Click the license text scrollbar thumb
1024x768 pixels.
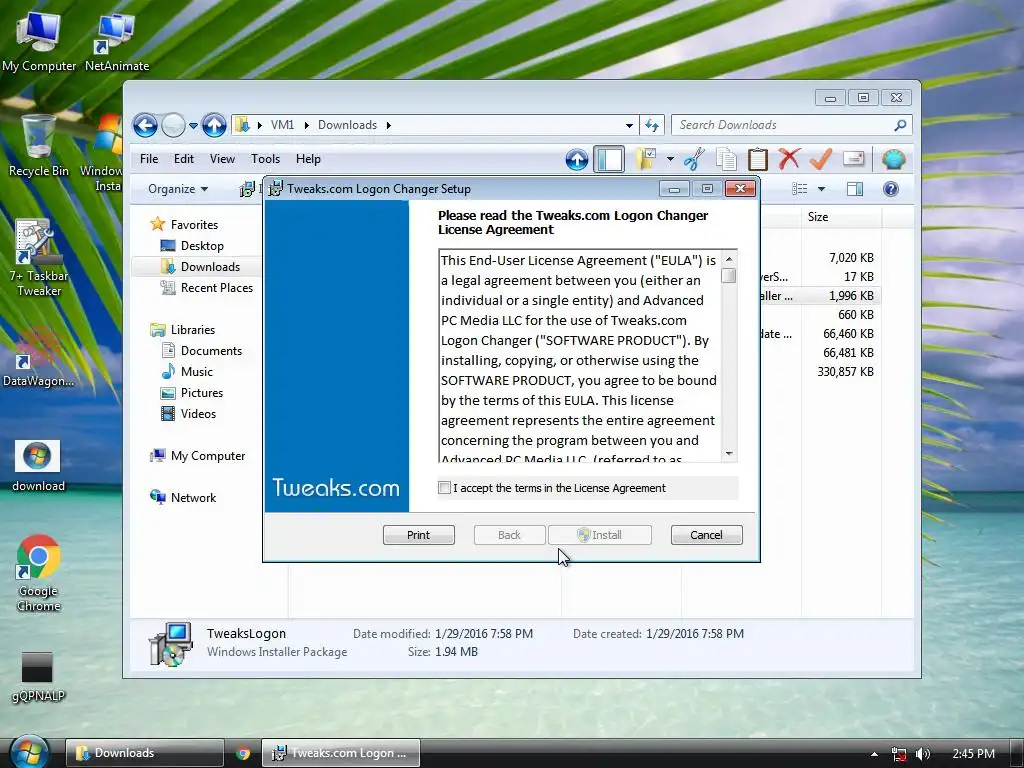tap(729, 276)
